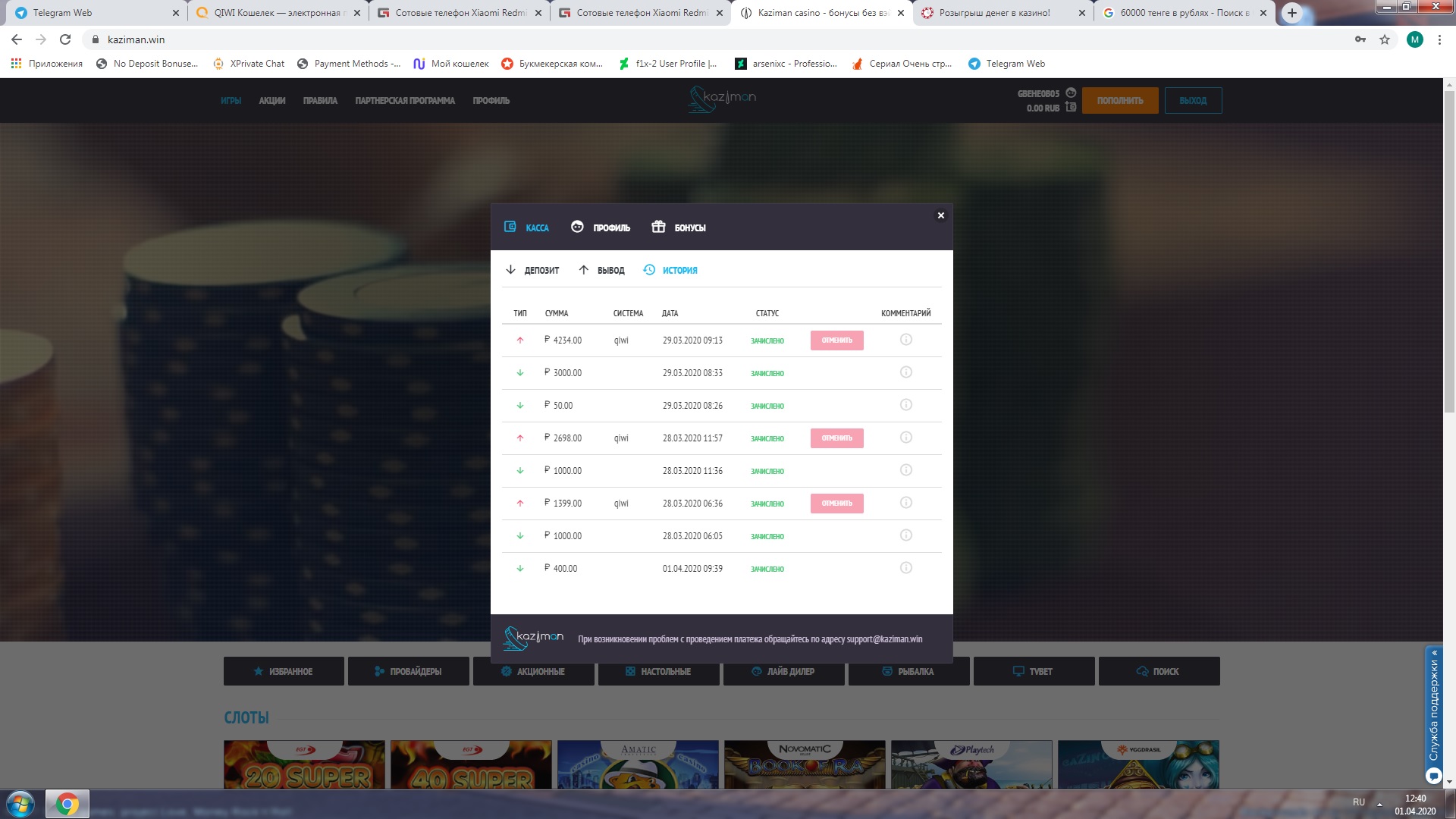Bookmark this page with the star icon

click(1384, 39)
